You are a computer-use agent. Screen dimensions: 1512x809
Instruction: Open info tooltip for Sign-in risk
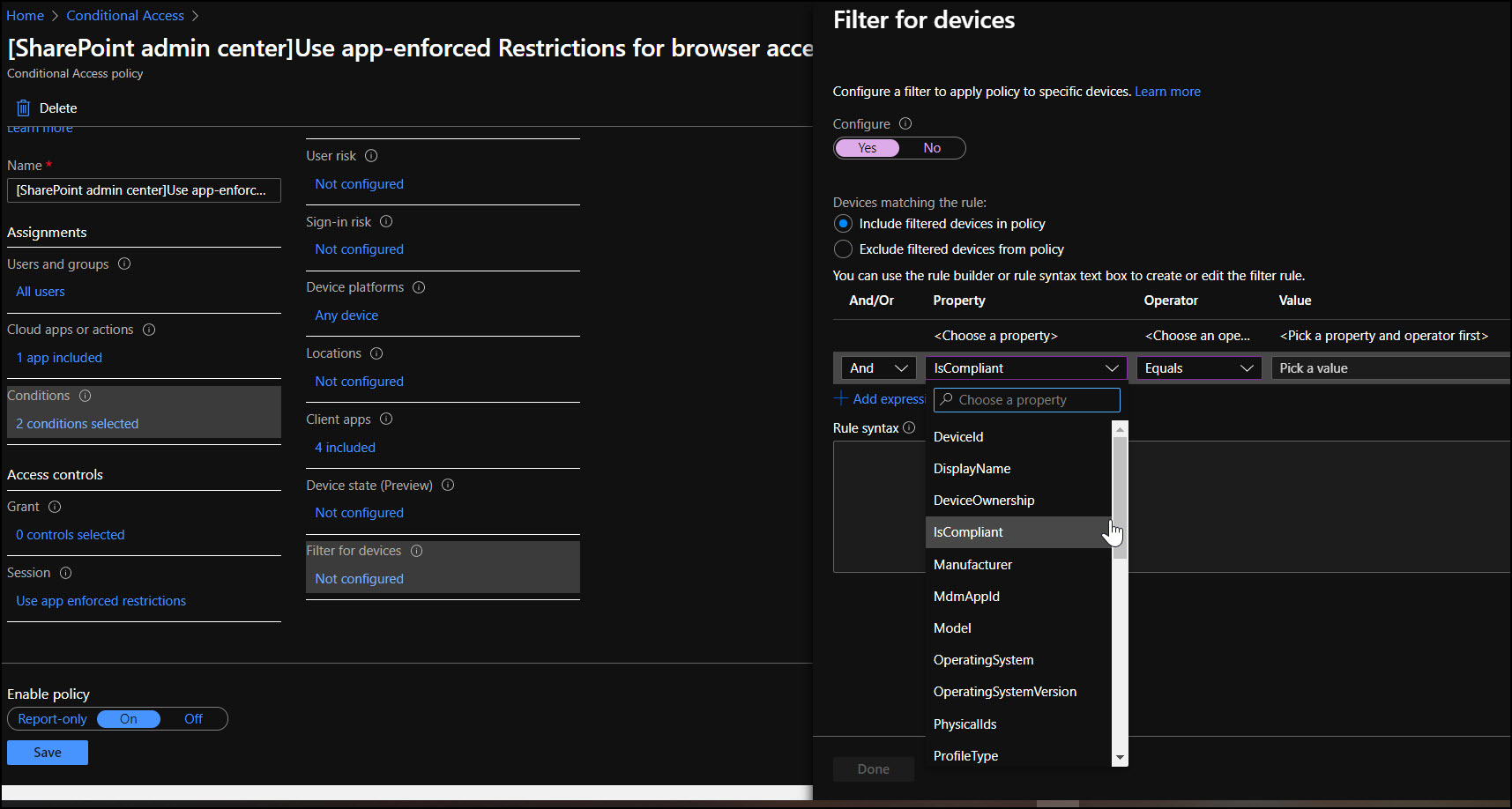(x=386, y=222)
